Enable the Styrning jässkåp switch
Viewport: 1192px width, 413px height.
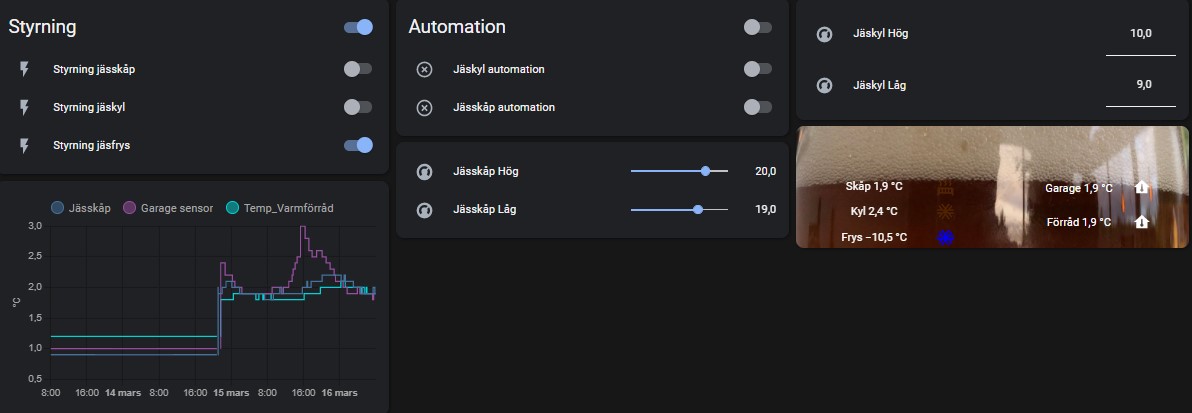[x=358, y=69]
